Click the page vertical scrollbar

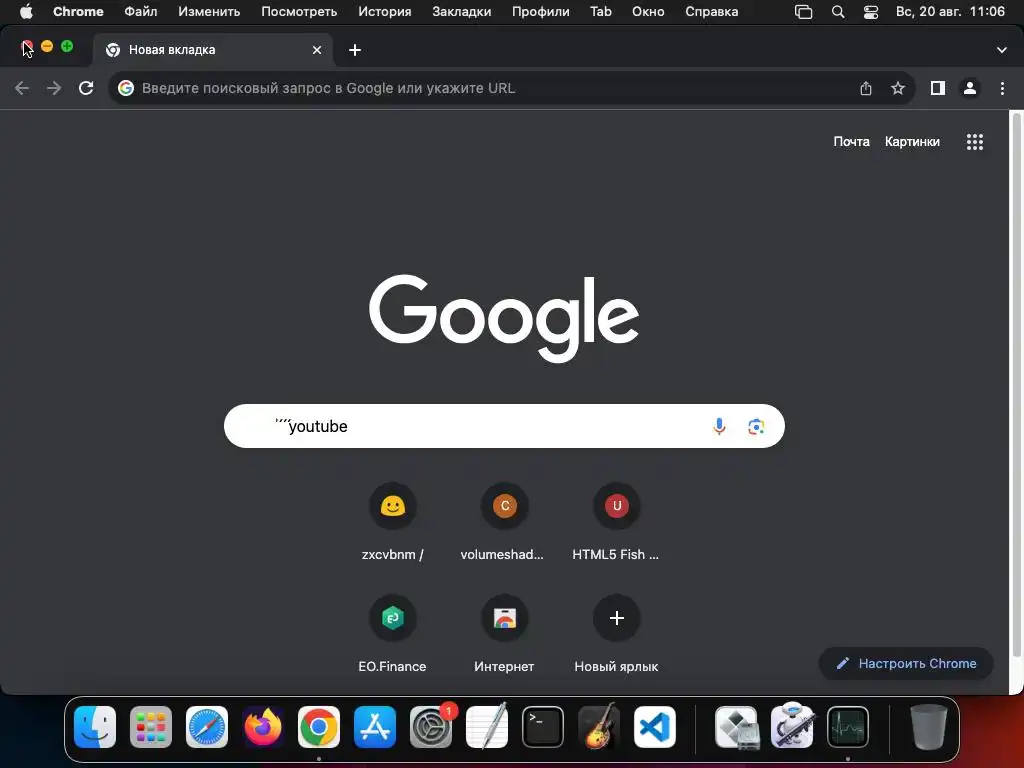[1016, 385]
